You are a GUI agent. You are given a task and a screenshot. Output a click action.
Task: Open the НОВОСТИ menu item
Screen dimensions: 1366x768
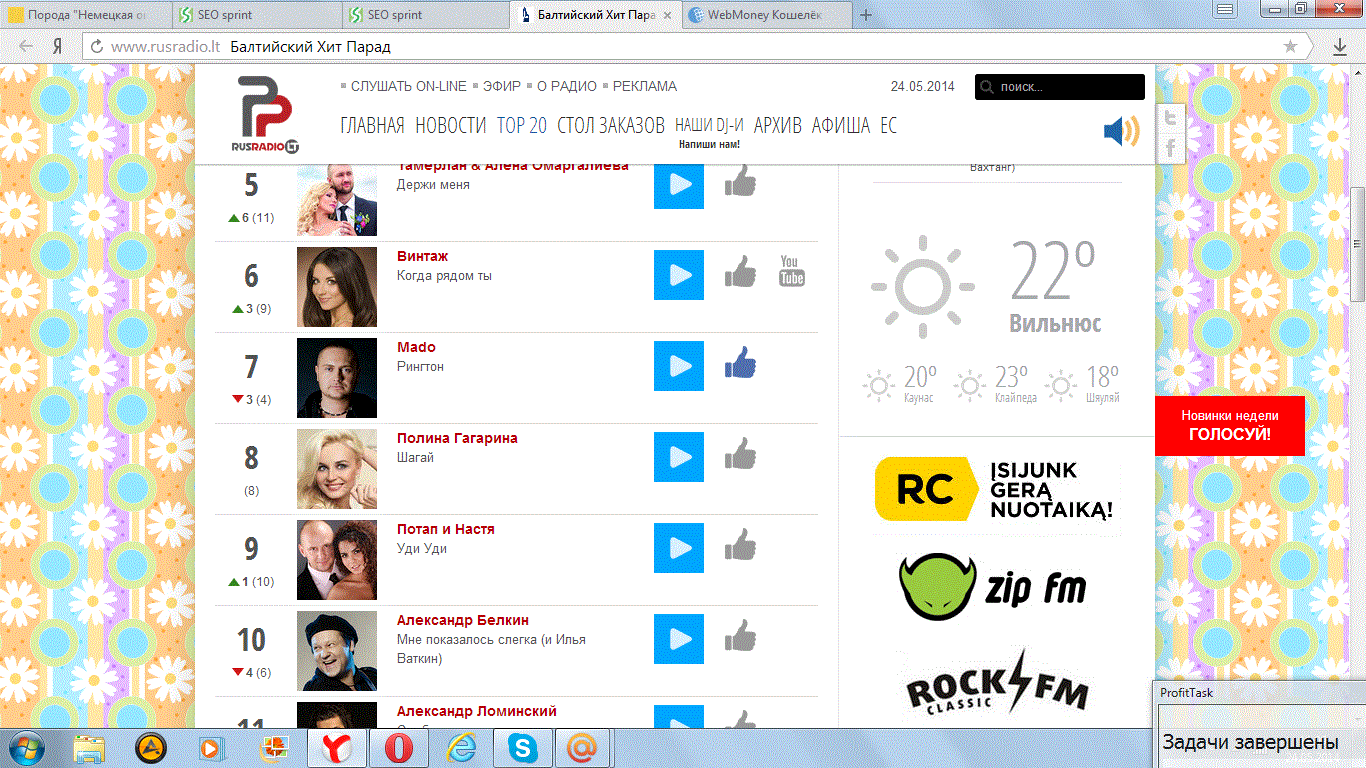[451, 125]
